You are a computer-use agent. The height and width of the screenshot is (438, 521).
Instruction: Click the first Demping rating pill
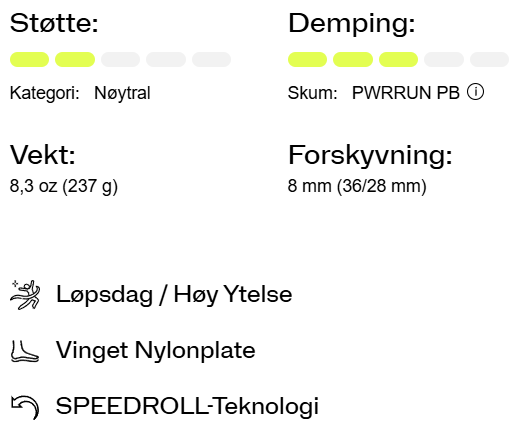click(x=307, y=60)
